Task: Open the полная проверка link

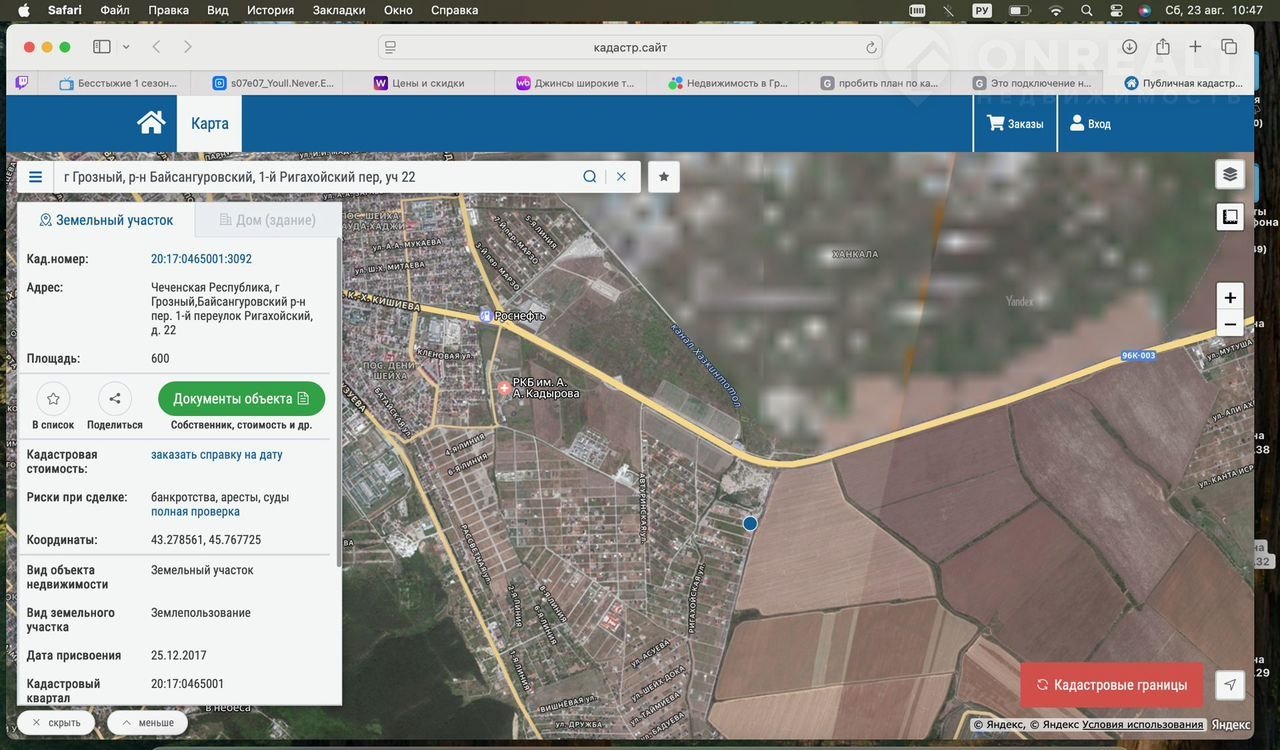Action: 195,512
